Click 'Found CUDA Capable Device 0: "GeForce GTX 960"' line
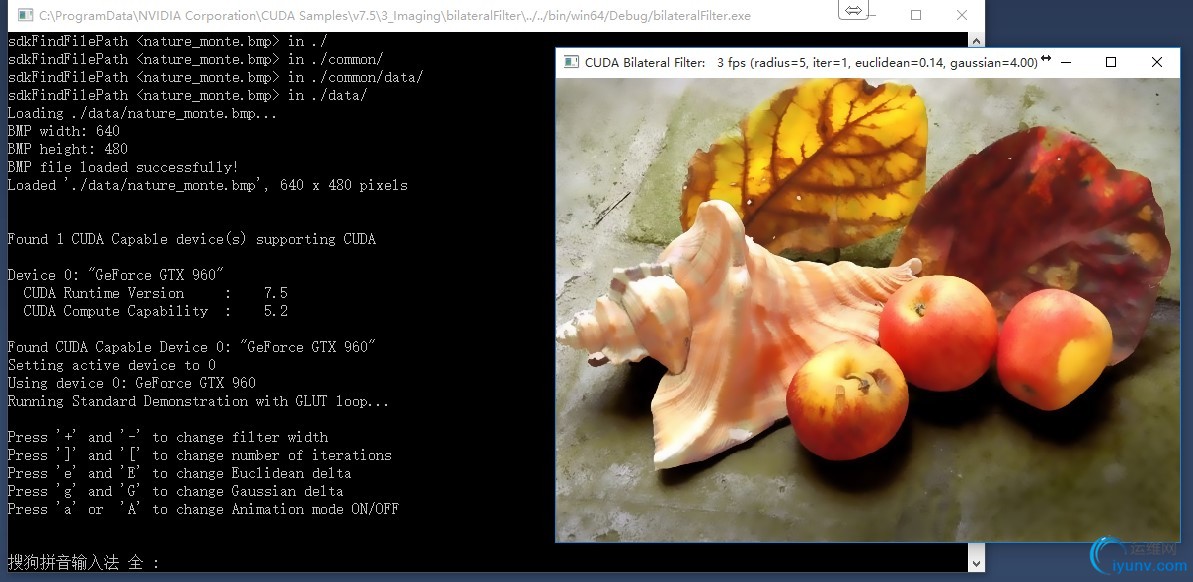 pos(192,347)
